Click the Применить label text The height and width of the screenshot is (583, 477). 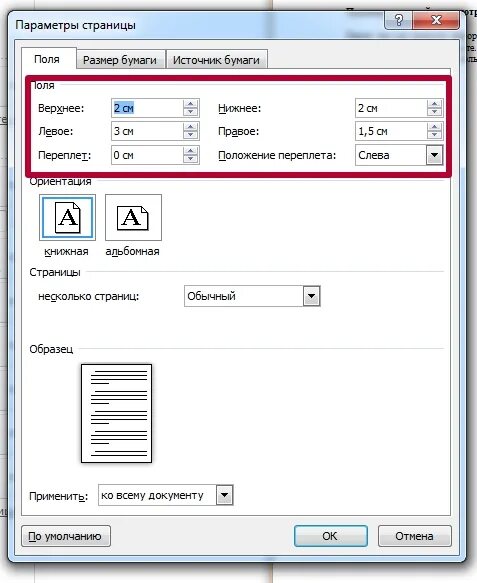[x=59, y=496]
